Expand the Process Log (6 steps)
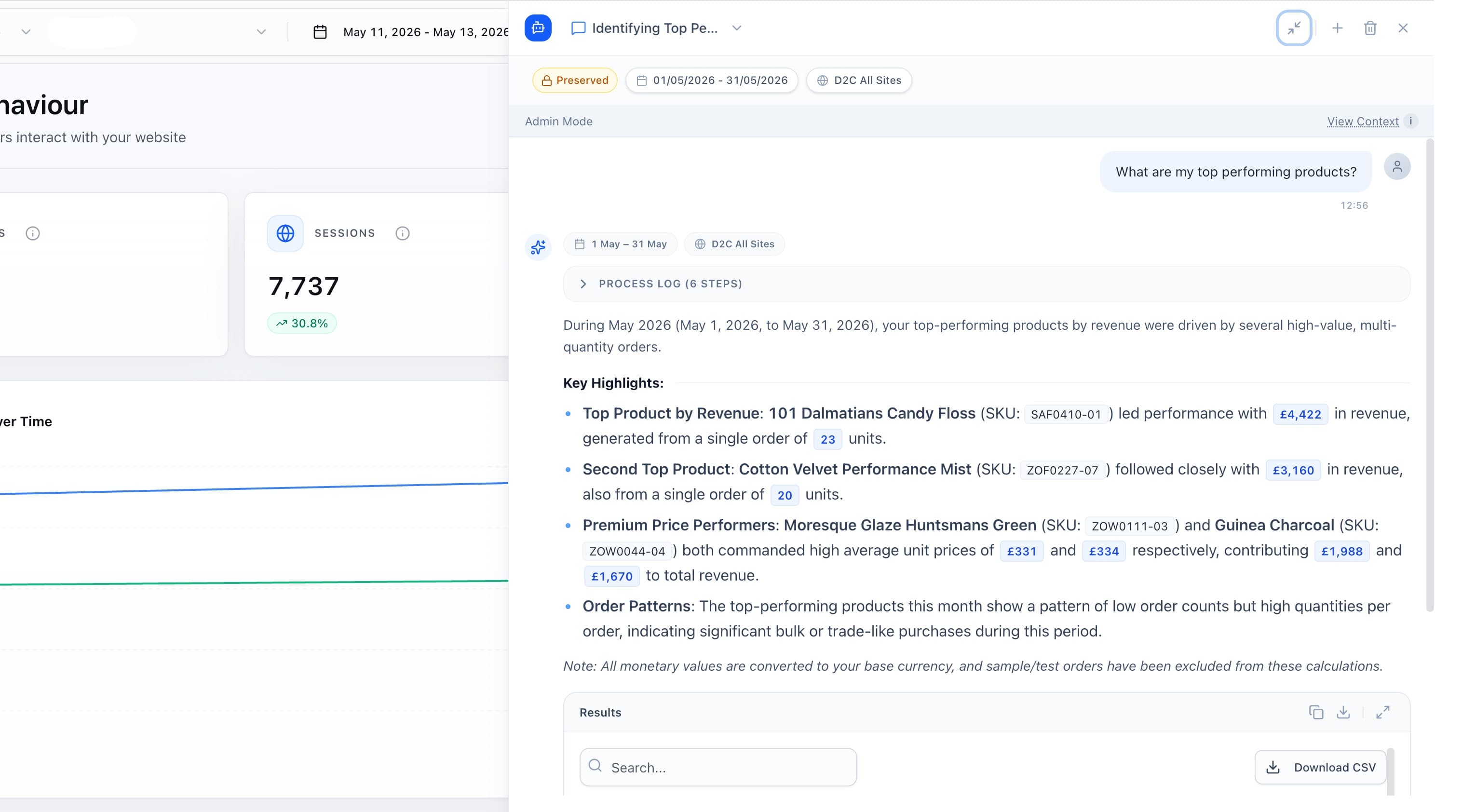The width and height of the screenshot is (1462, 812). [986, 284]
